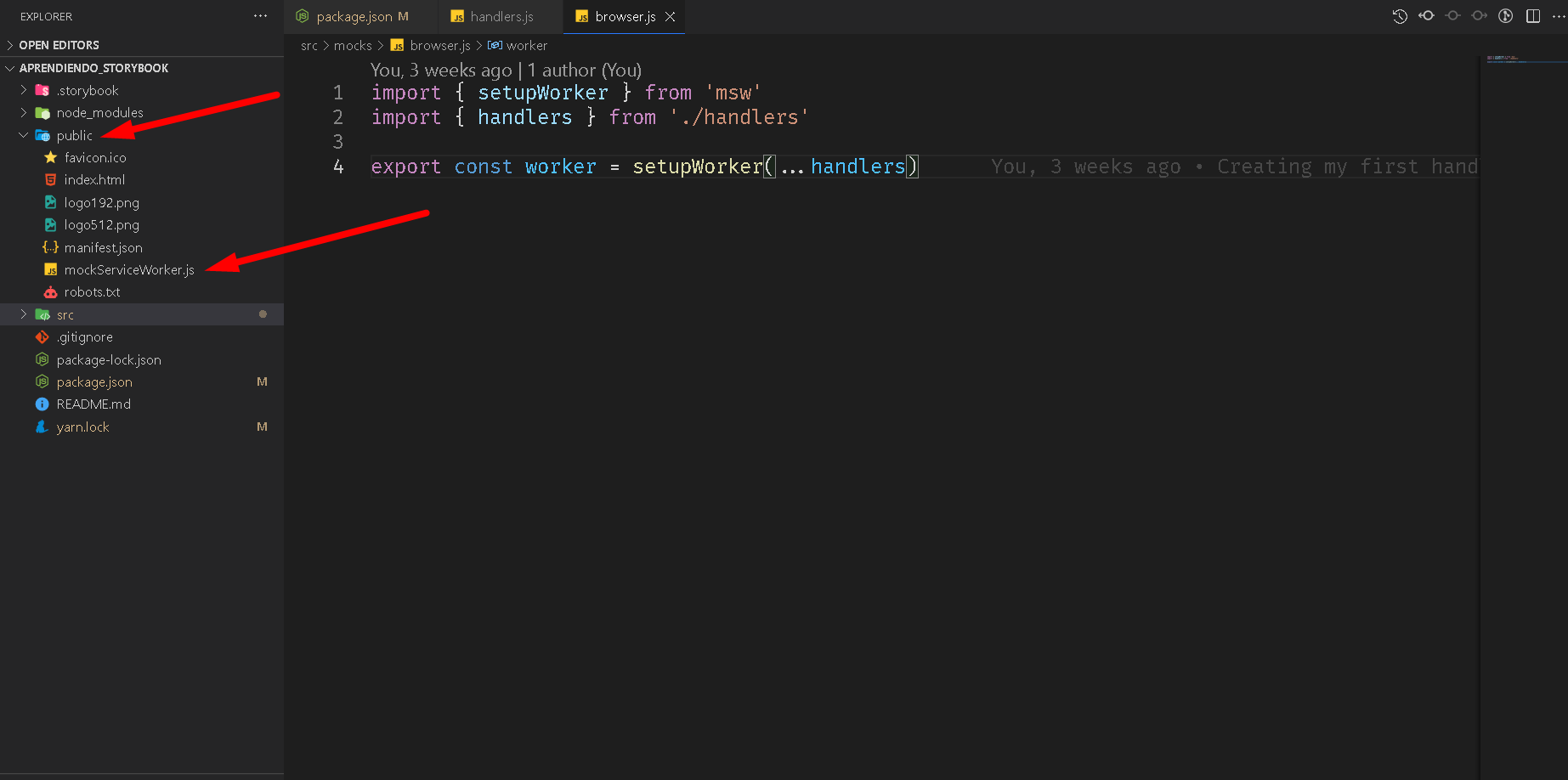Switch to the handlers.js tab
The image size is (1568, 780).
point(501,17)
